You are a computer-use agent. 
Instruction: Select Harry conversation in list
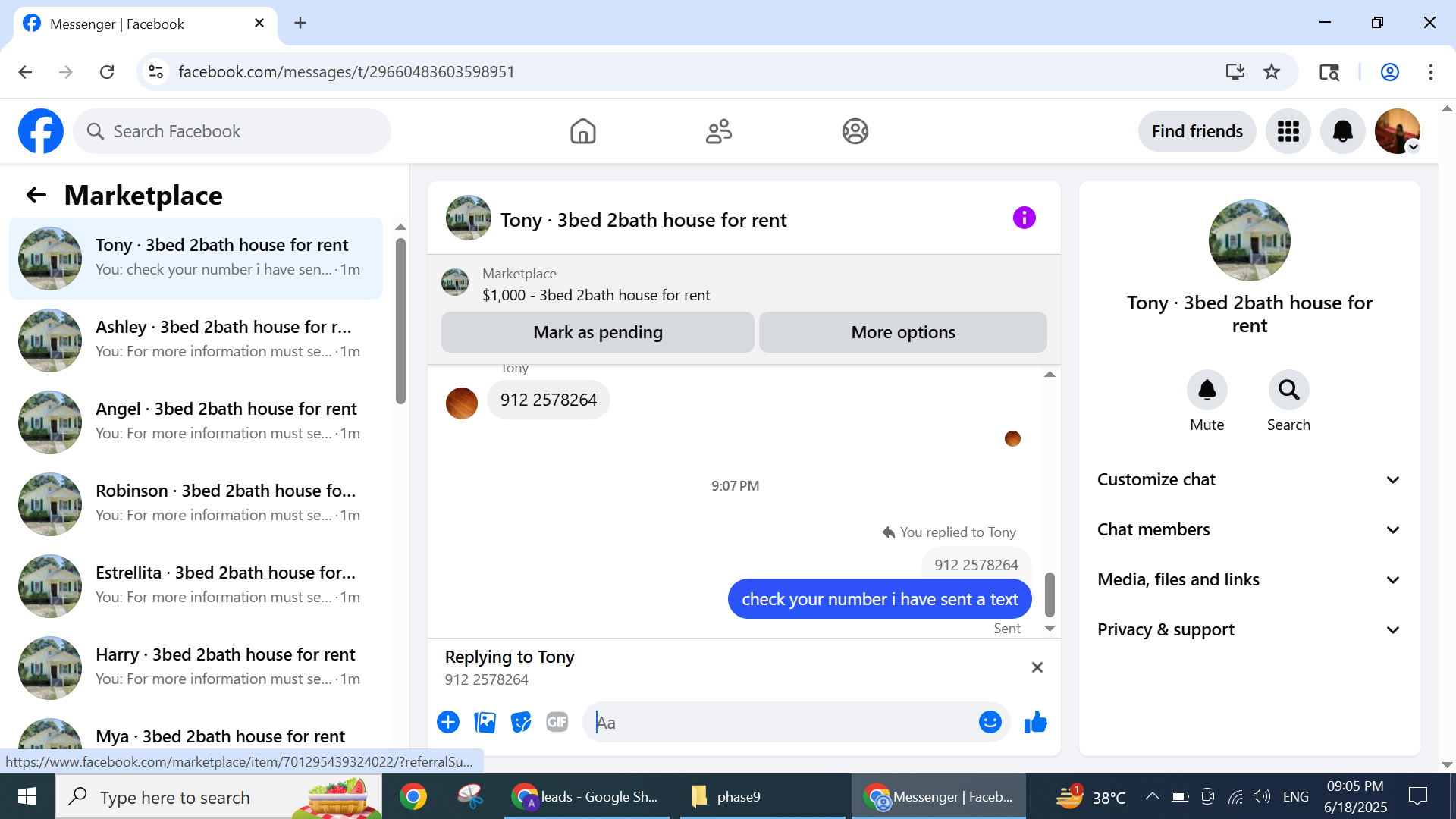click(196, 668)
